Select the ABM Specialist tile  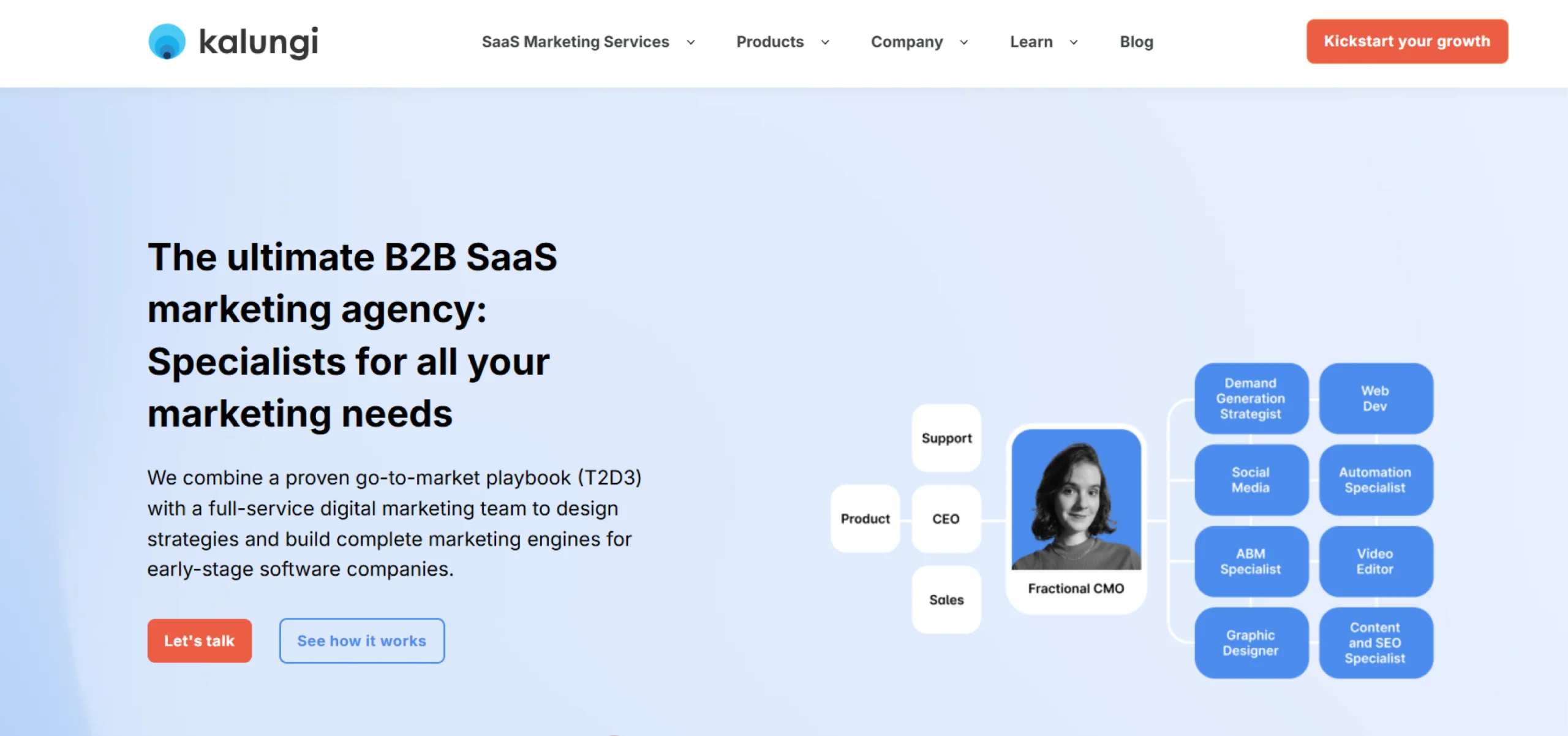click(x=1250, y=561)
